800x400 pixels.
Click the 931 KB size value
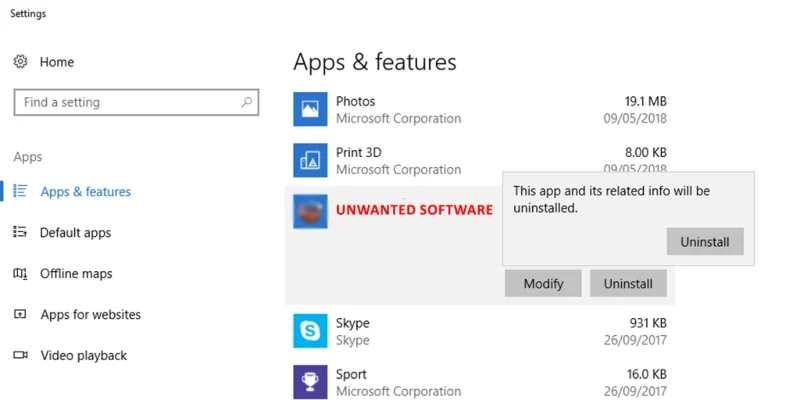[x=648, y=323]
